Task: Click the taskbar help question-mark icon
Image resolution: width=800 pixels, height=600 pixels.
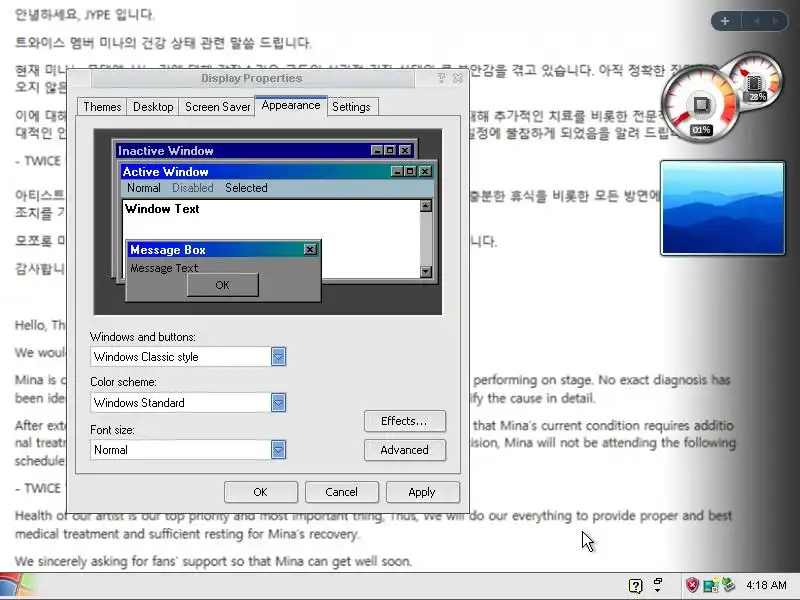Action: (636, 586)
